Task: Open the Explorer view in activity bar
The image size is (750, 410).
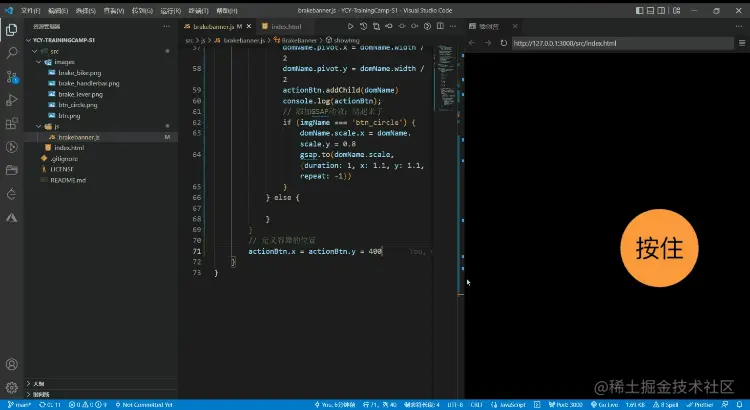Action: point(11,30)
